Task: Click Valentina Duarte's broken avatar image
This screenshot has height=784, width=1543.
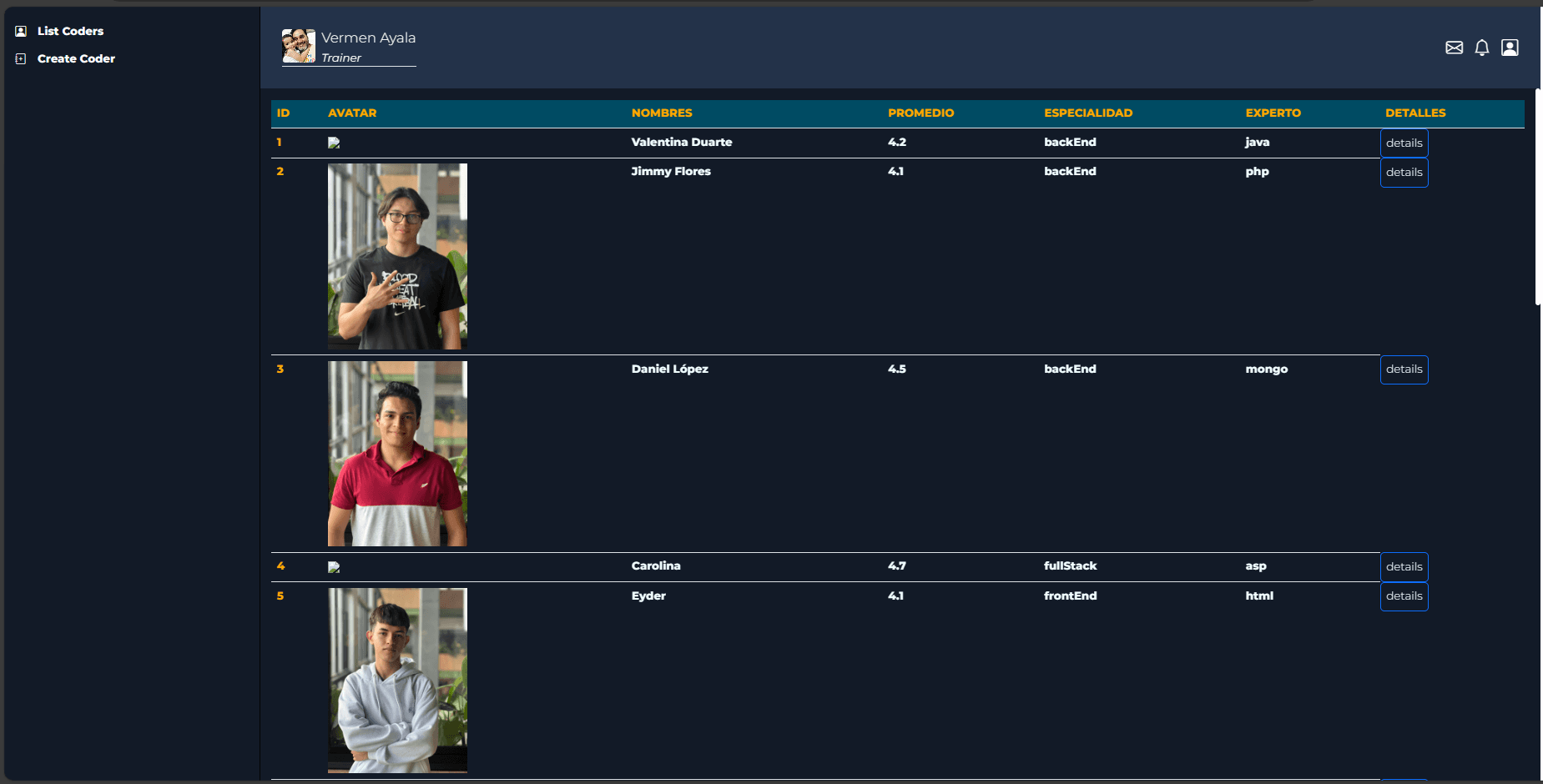Action: 334,143
